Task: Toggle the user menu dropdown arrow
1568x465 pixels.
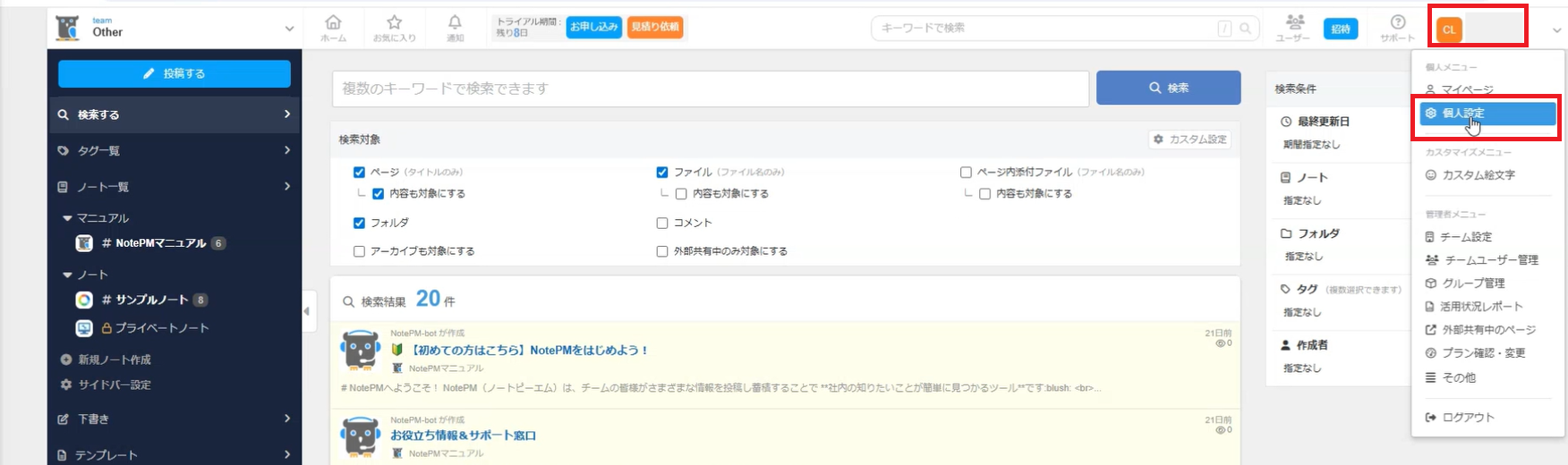Action: (1556, 30)
